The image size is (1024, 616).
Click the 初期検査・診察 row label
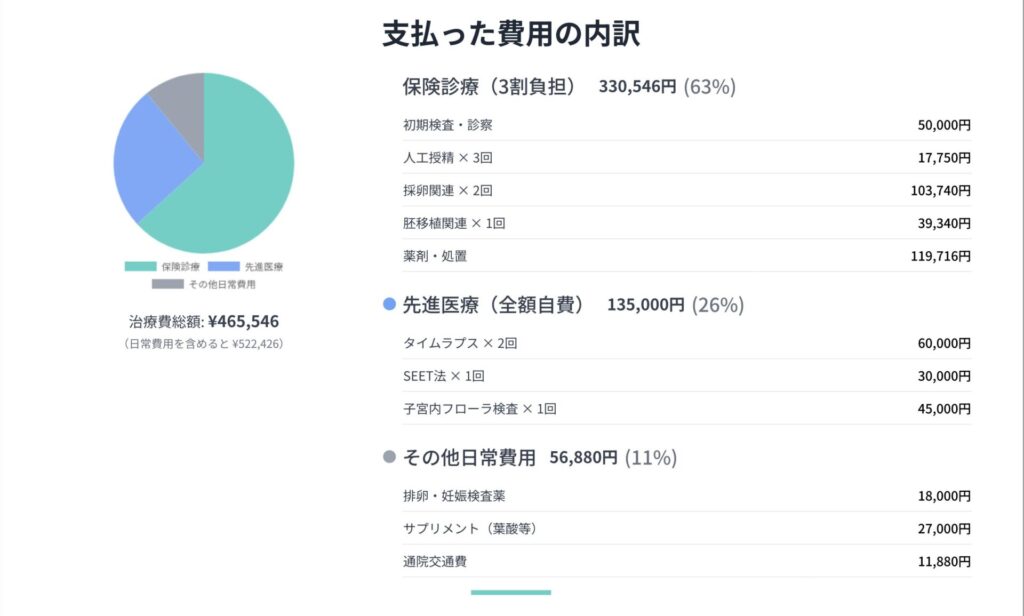447,125
